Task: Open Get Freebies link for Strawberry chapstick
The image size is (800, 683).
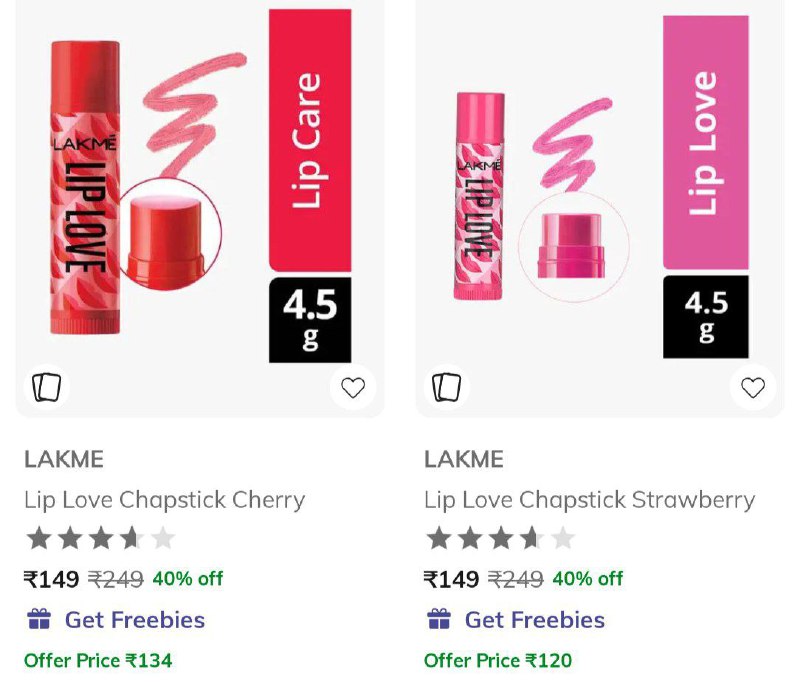Action: [x=535, y=620]
